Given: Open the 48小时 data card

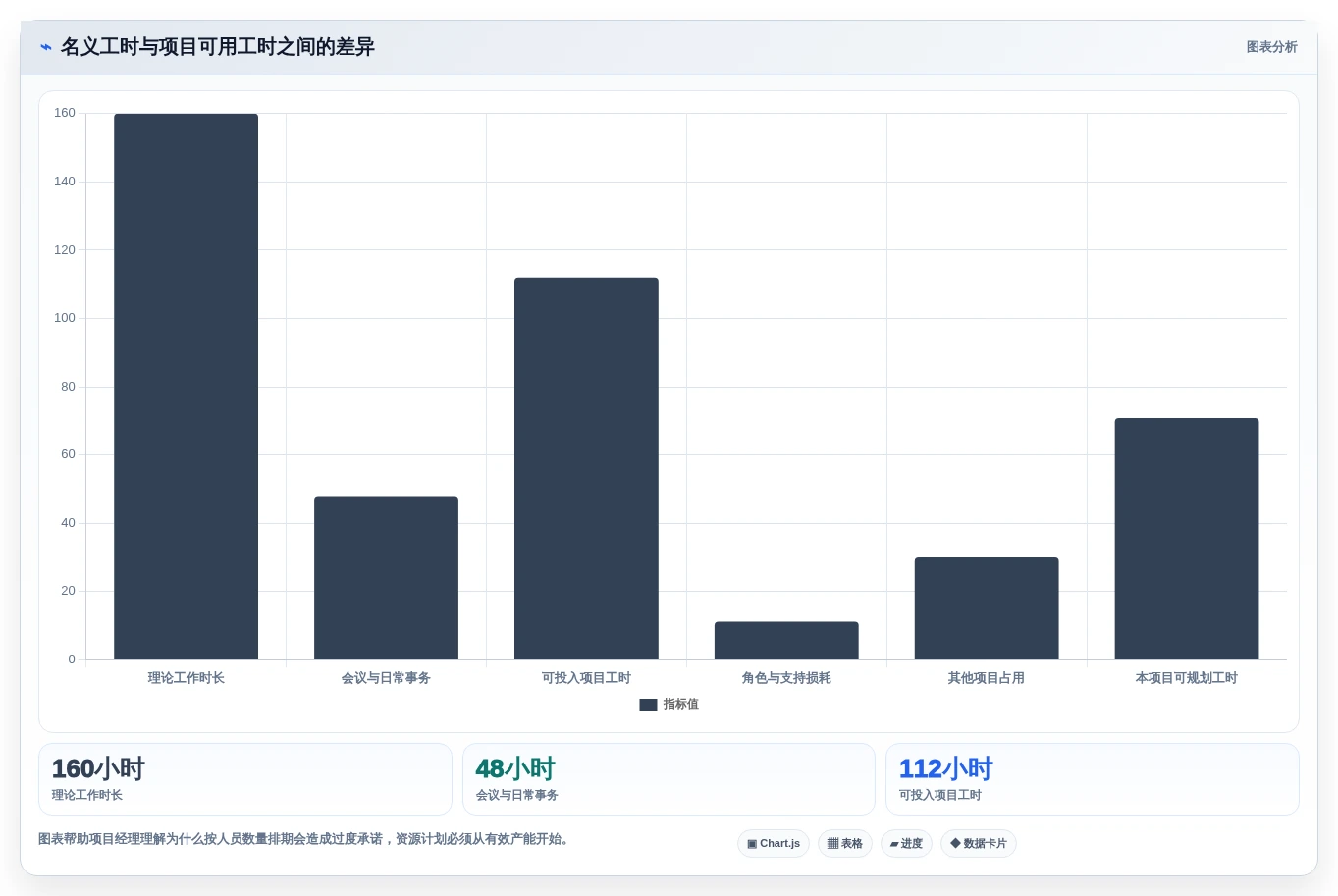Looking at the screenshot, I should [669, 779].
